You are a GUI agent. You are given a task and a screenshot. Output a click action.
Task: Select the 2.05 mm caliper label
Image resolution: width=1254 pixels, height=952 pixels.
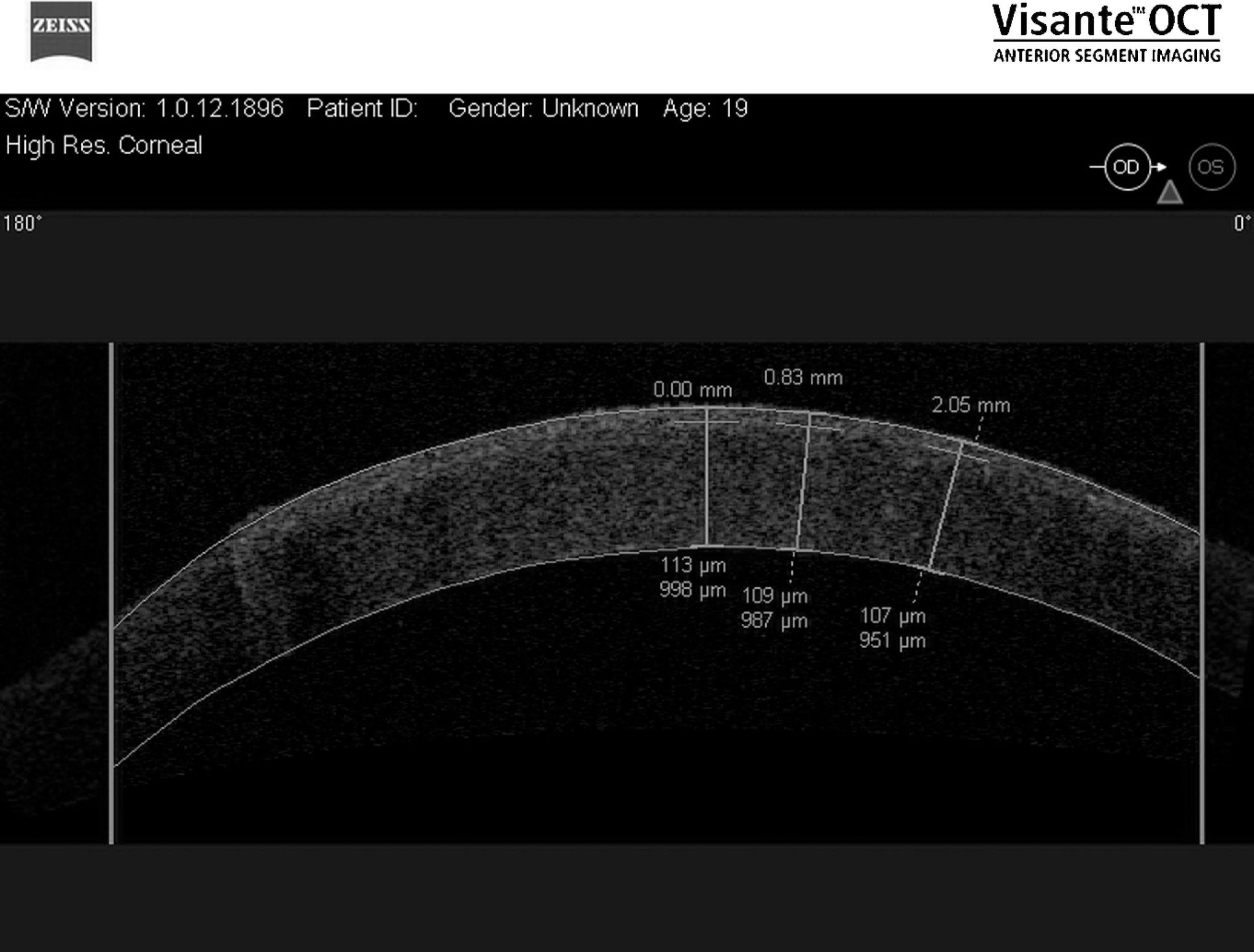970,405
